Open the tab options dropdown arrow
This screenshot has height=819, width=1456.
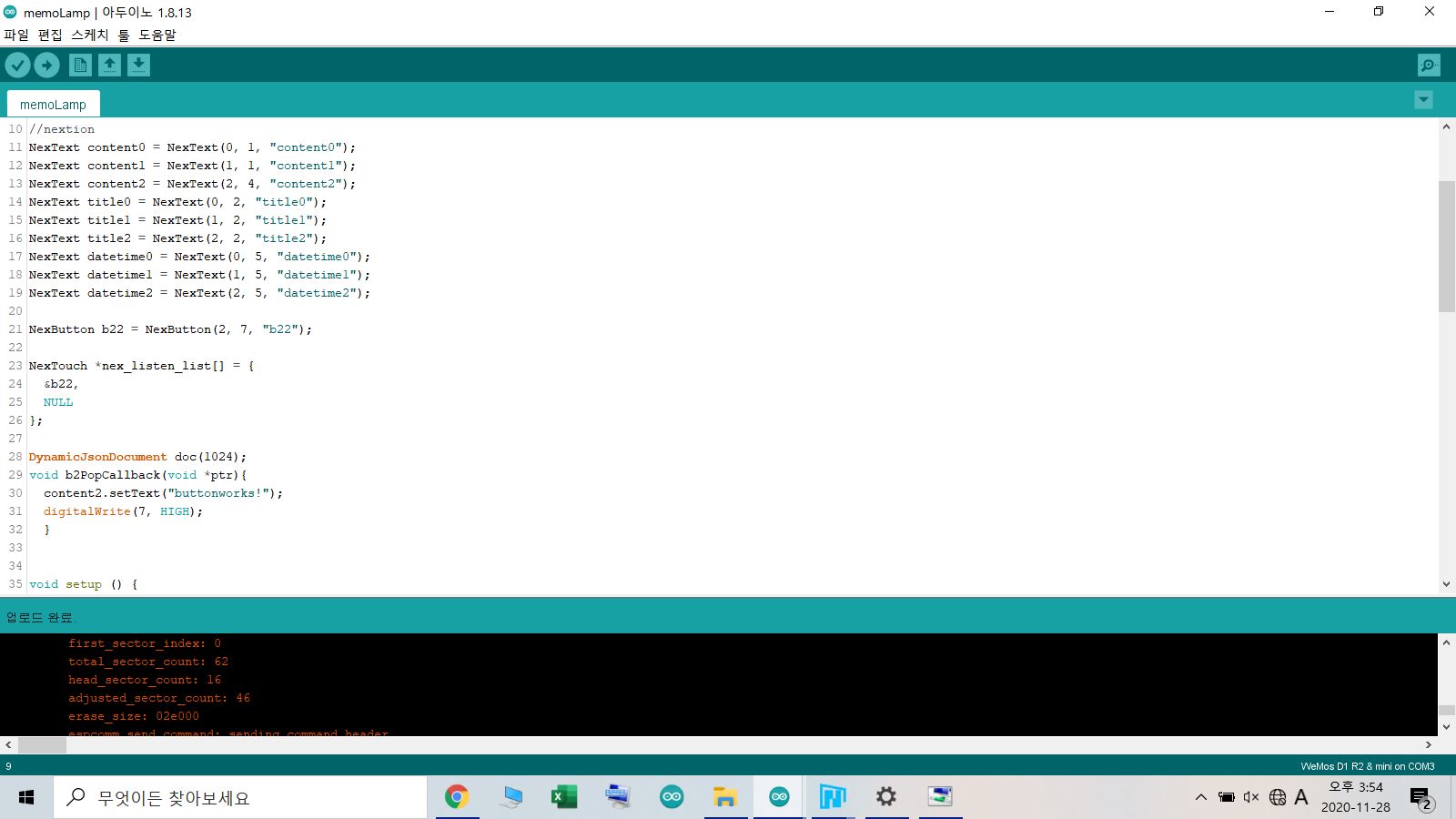pos(1424,100)
